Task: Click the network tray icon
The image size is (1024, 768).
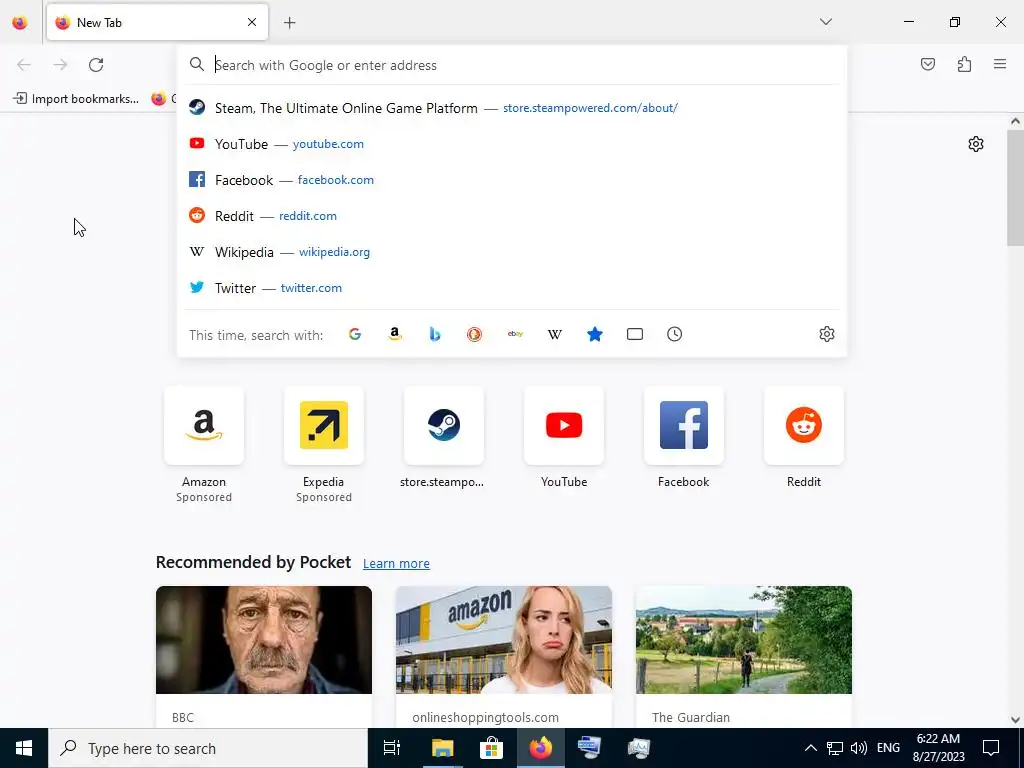Action: (835, 748)
